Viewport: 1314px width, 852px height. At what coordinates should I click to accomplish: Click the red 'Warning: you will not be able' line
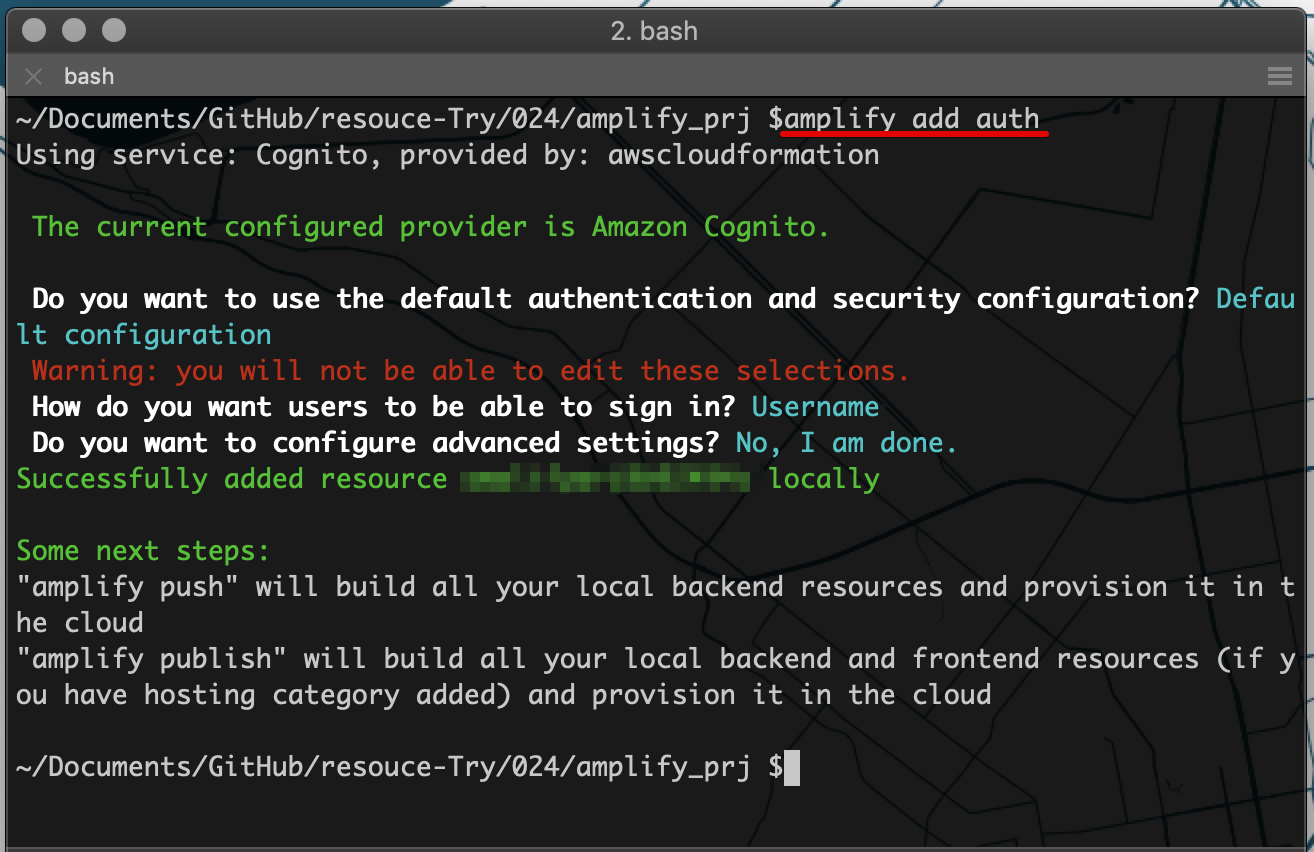tap(471, 371)
